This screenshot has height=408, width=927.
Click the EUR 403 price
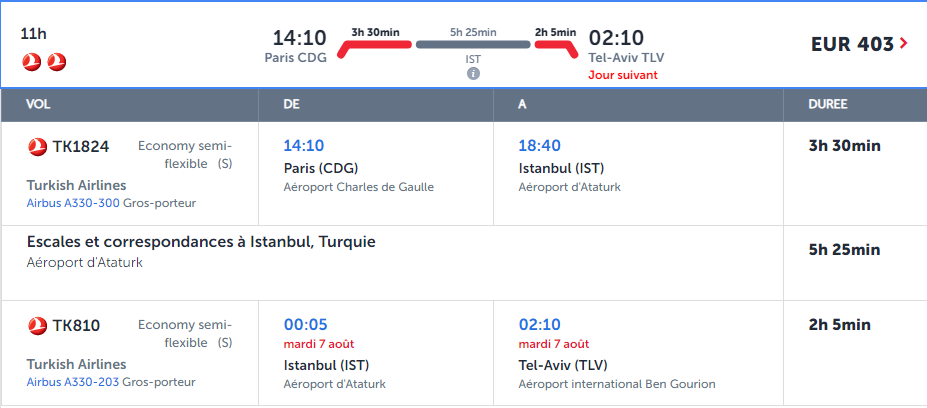[x=853, y=44]
